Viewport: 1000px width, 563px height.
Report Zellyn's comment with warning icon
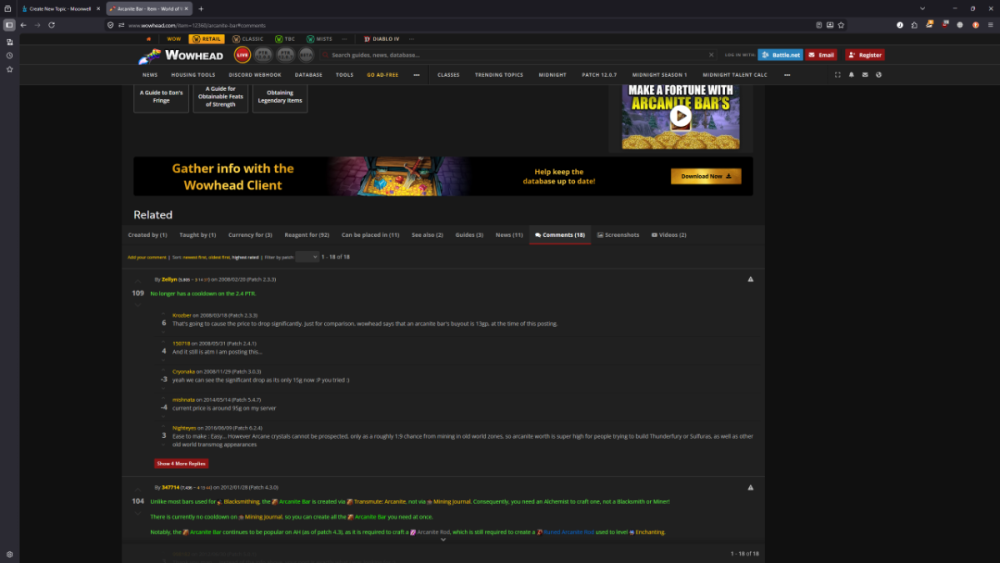pyautogui.click(x=751, y=279)
